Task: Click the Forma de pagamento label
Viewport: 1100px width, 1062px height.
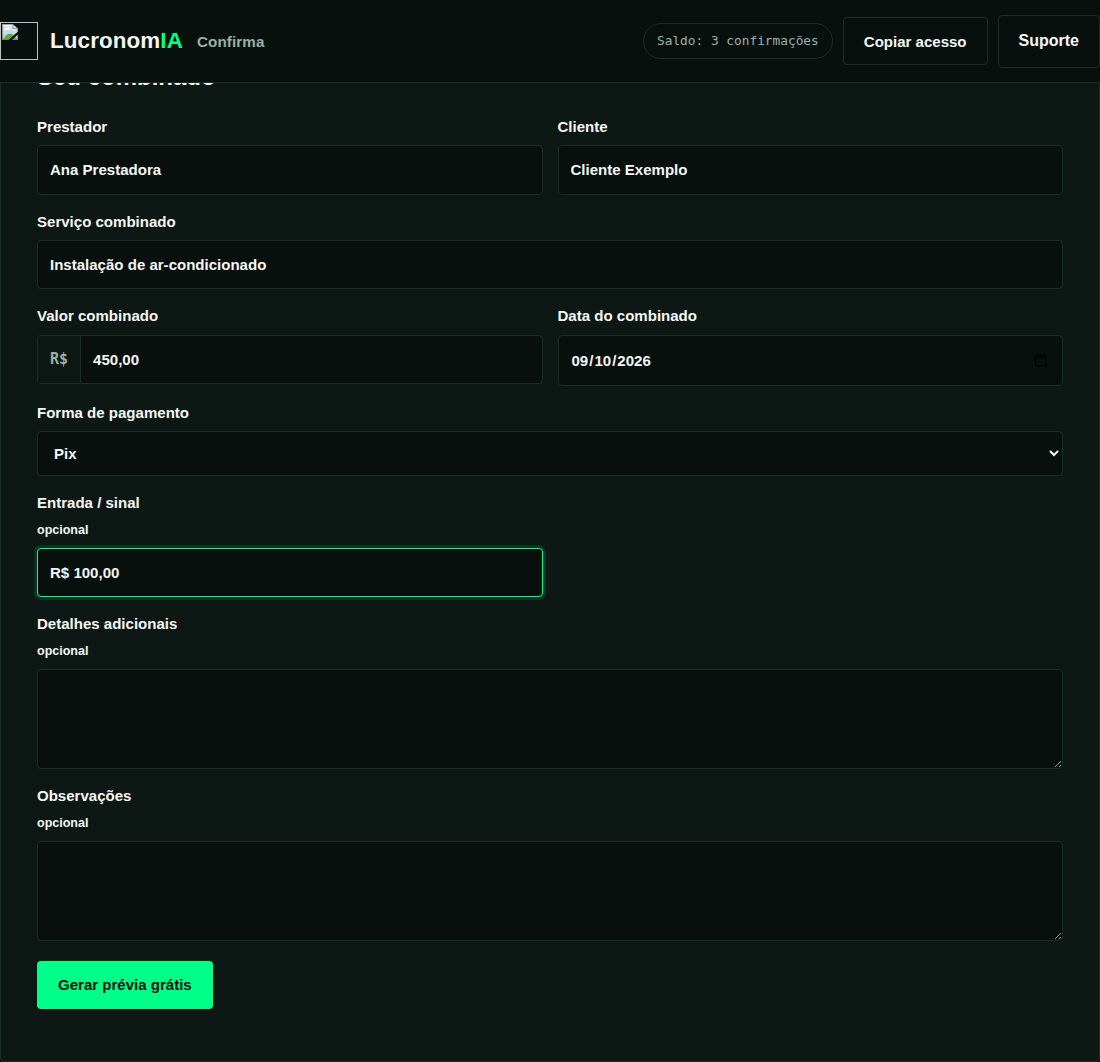Action: (113, 413)
